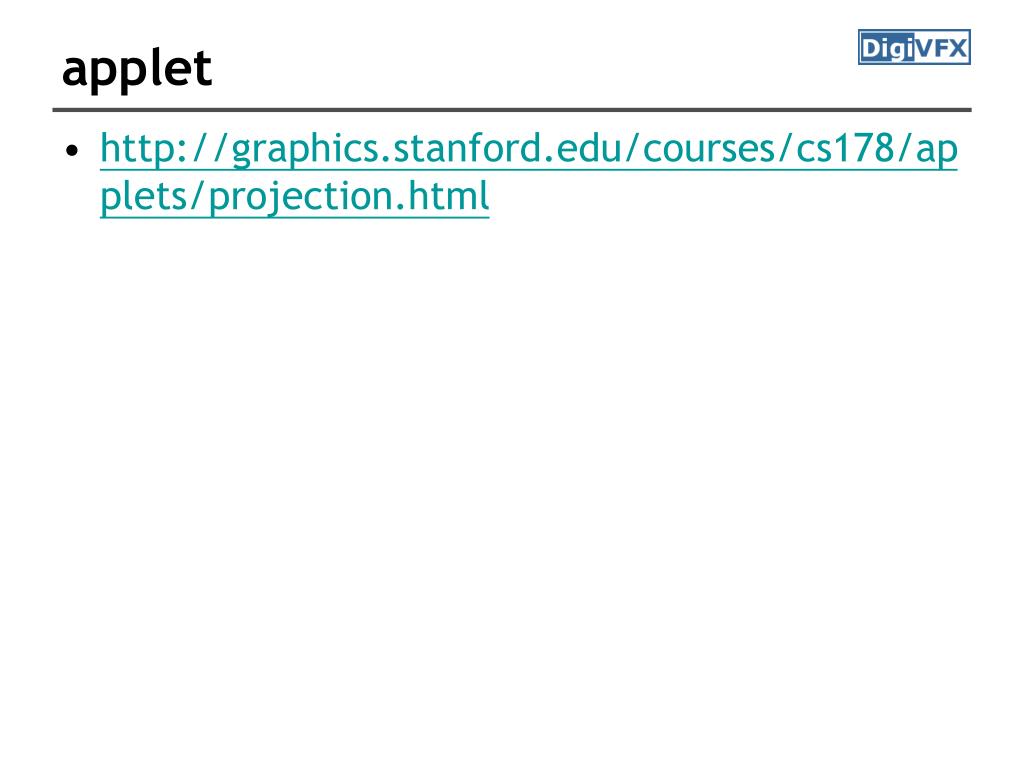Click the final 't' of the title 'applet'
This screenshot has height=768, width=1024.
[202, 68]
